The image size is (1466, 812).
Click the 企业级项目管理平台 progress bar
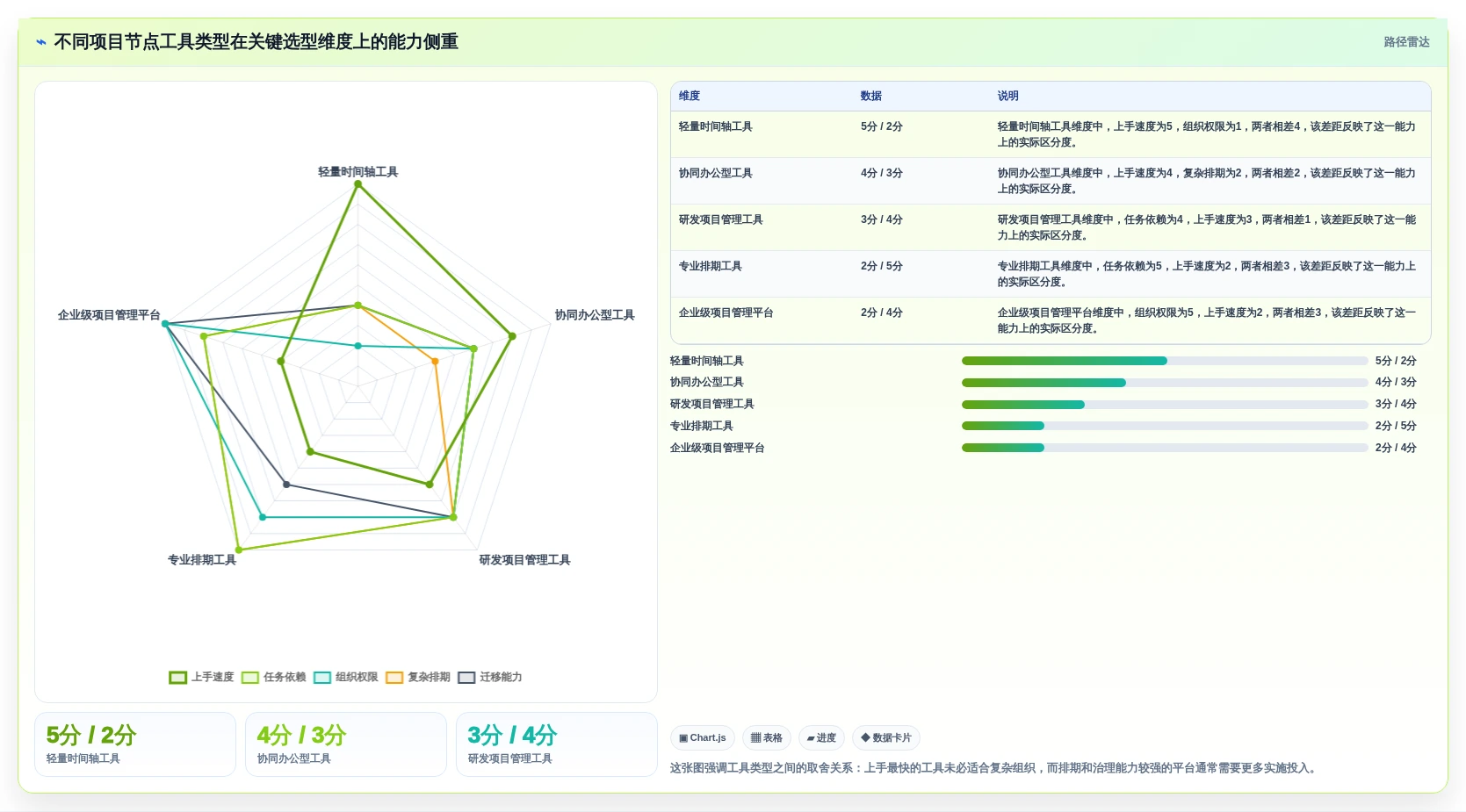click(1165, 448)
